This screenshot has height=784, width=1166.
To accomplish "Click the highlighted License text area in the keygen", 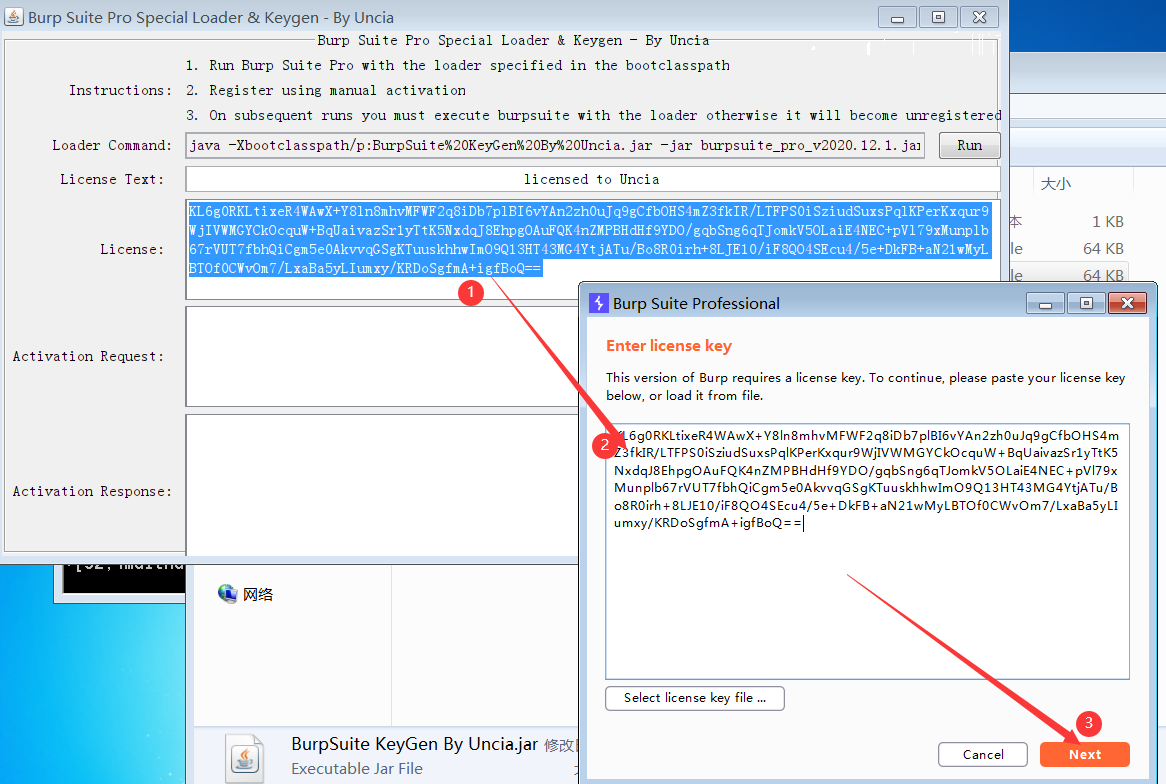I will click(x=592, y=249).
